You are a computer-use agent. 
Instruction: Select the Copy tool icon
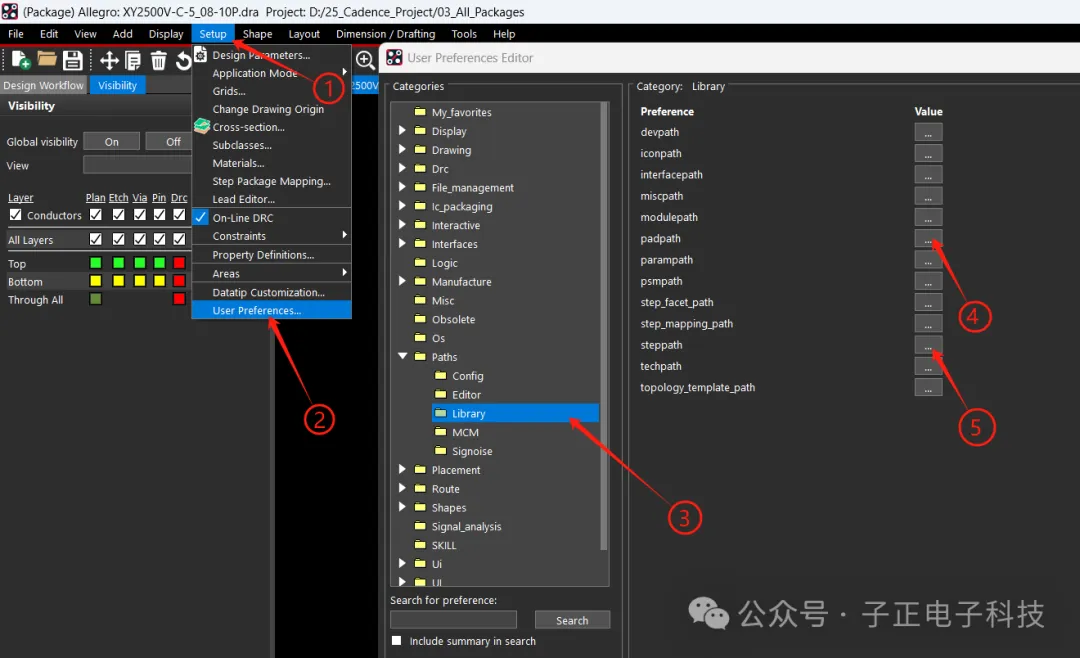point(133,61)
